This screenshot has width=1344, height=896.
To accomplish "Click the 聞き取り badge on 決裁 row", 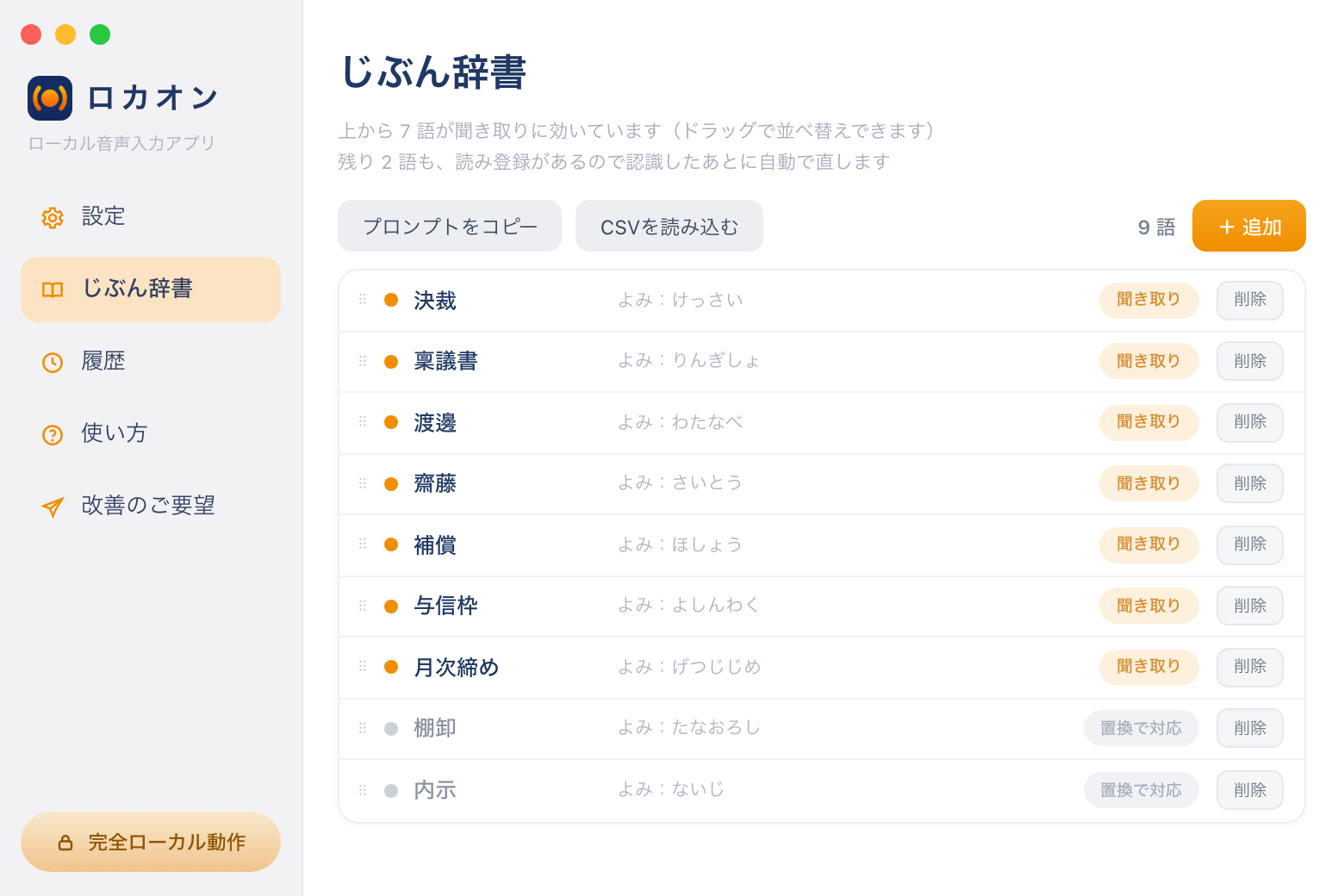I will click(x=1149, y=300).
